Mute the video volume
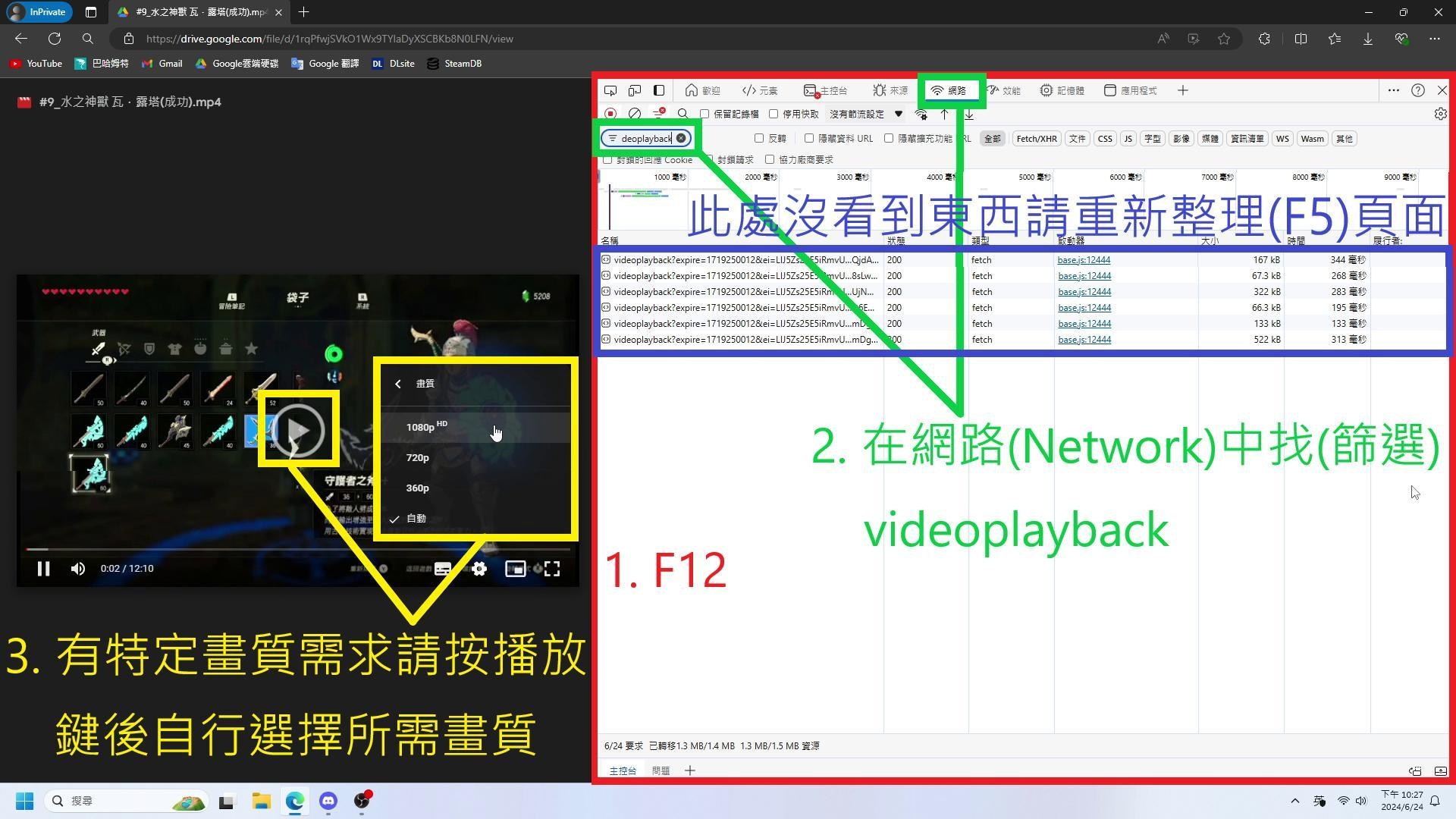 (78, 569)
